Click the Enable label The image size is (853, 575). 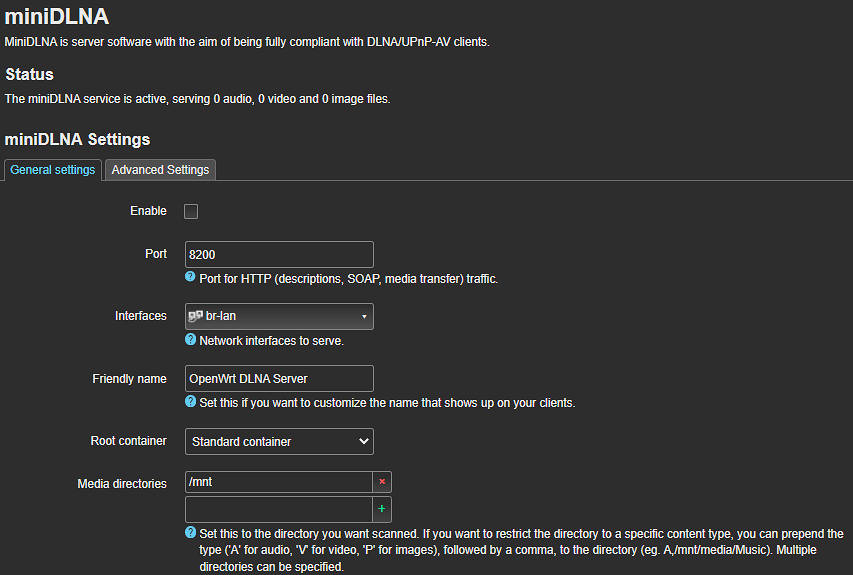pyautogui.click(x=148, y=211)
